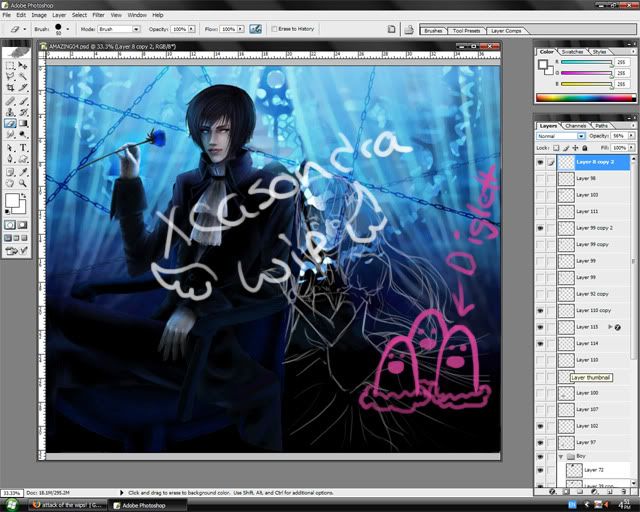Open the eraser Opacity slider arrow
Screen dimensions: 640x512
191,29
